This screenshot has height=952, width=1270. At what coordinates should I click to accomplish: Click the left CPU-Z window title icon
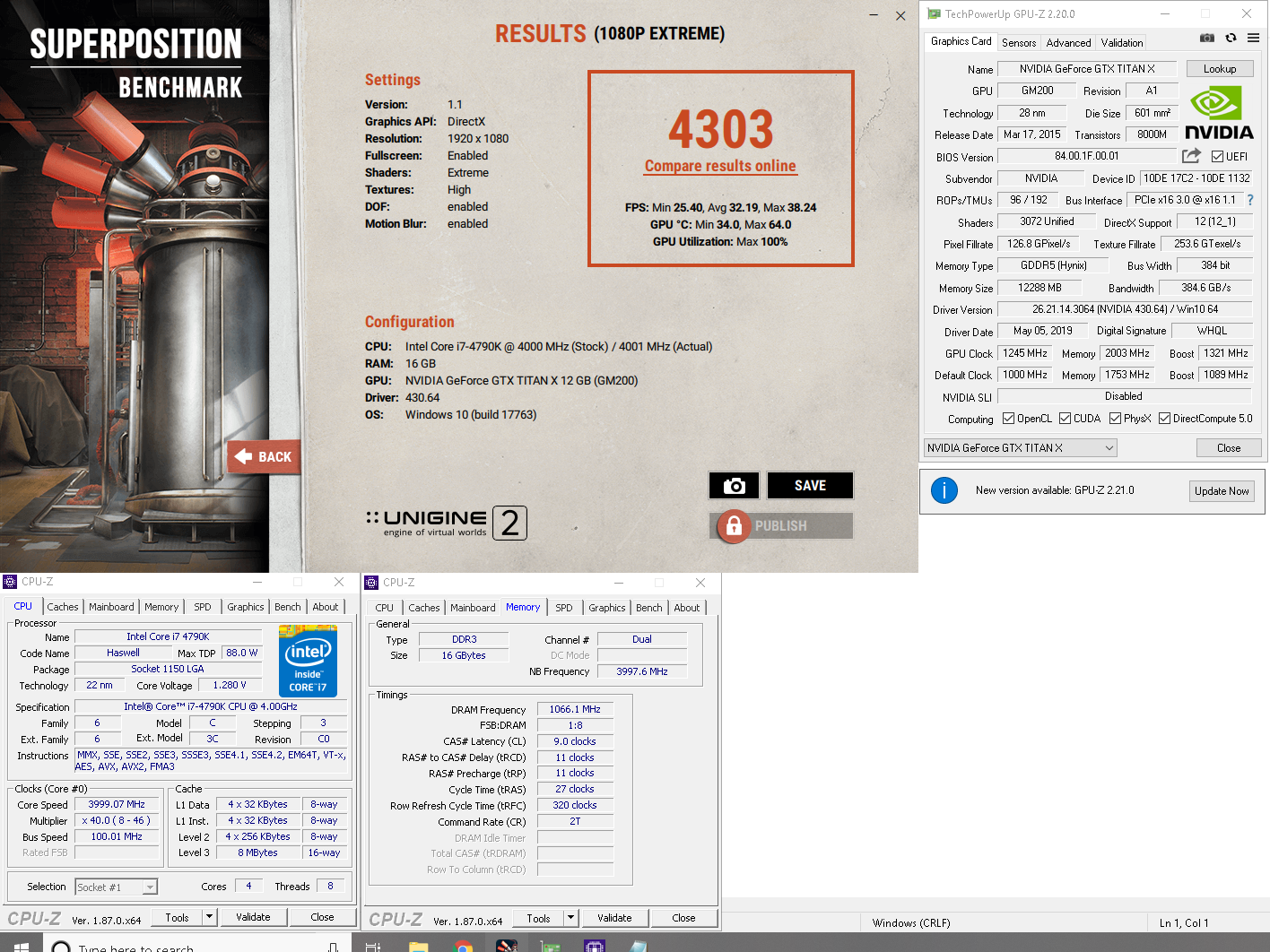(10, 582)
